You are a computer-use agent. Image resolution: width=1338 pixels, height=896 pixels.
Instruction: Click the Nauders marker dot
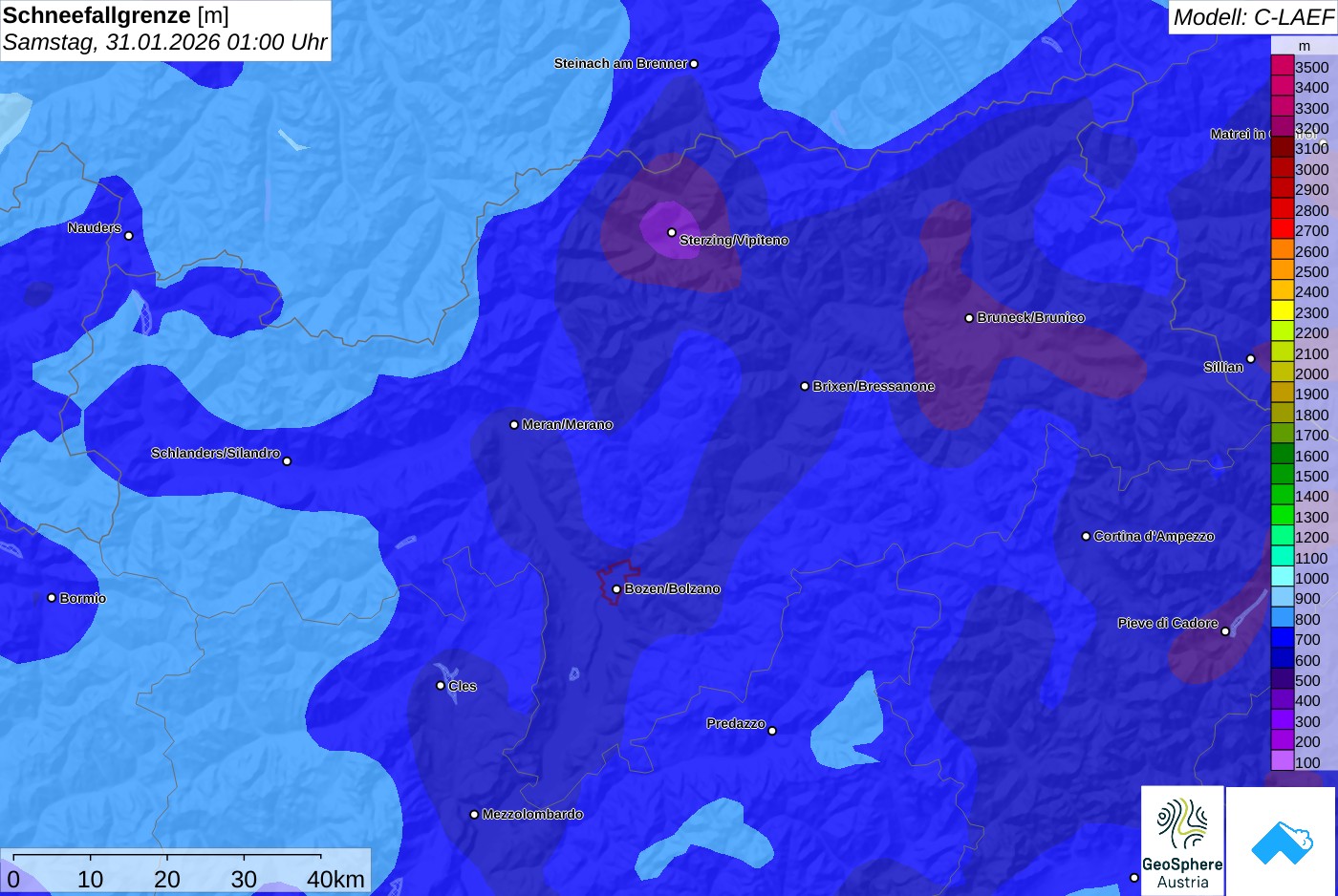(129, 236)
